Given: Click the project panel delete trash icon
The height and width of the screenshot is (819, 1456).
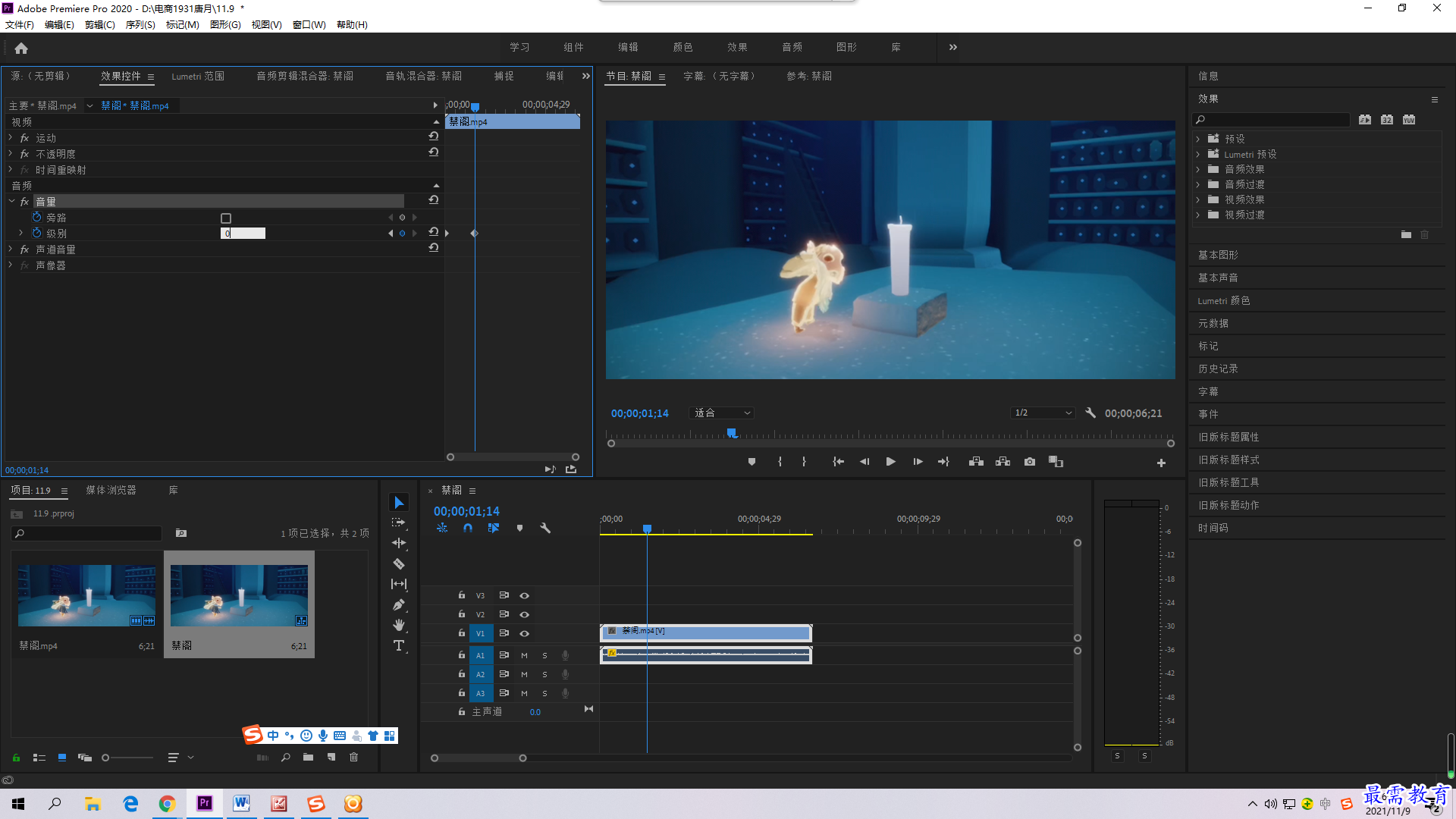Looking at the screenshot, I should (353, 757).
